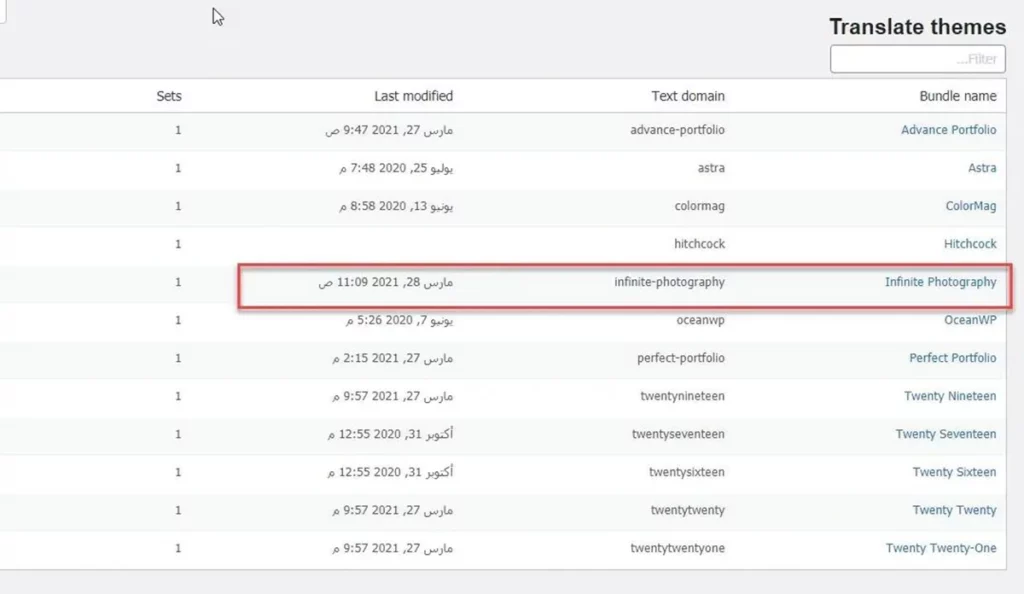Select the Perfect Portfolio link

952,358
